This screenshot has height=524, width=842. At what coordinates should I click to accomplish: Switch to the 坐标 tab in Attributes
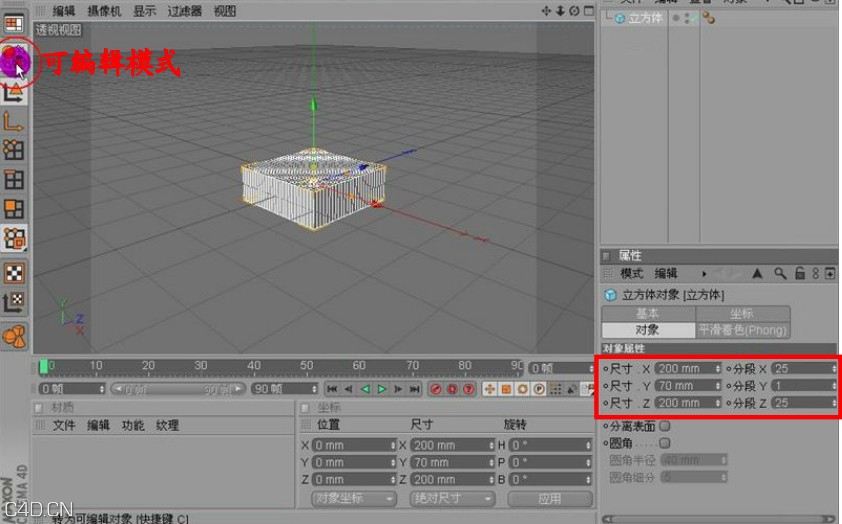[x=743, y=313]
